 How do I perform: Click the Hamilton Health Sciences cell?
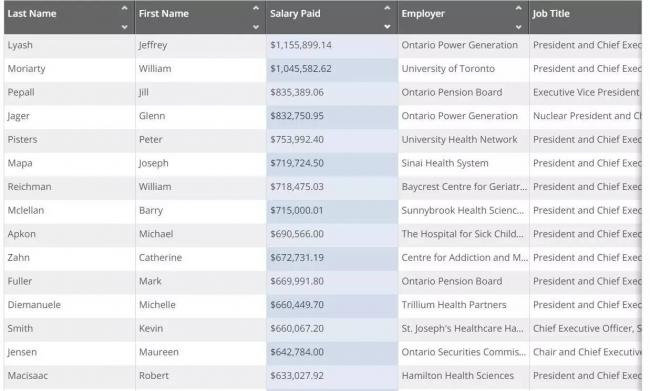463,376
